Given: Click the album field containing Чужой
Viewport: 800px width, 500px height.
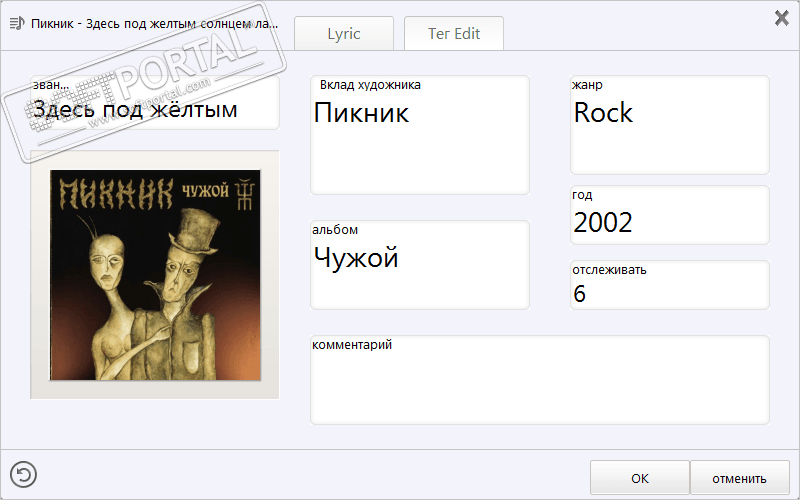Looking at the screenshot, I should [420, 265].
